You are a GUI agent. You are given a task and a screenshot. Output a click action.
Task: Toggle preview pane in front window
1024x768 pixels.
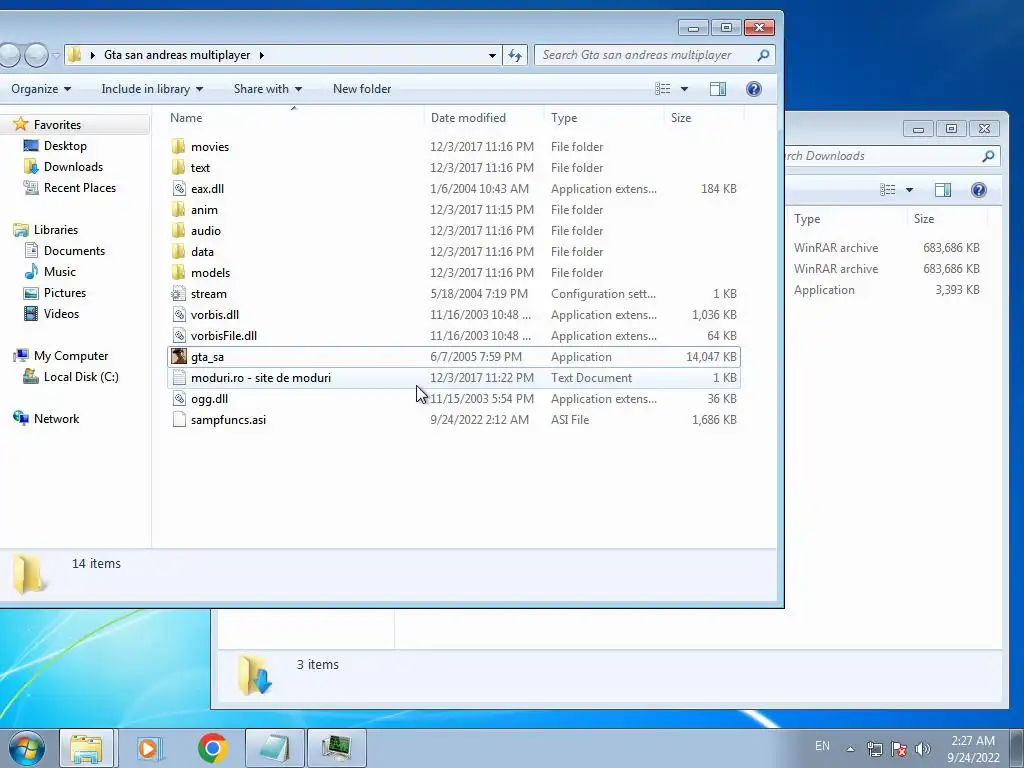click(718, 89)
